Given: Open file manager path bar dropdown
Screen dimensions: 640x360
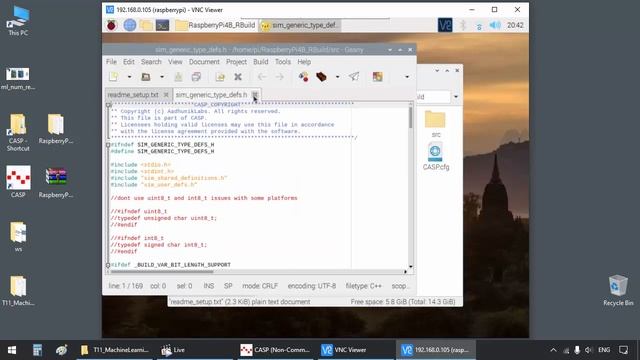Looking at the screenshot, I should coord(456,97).
